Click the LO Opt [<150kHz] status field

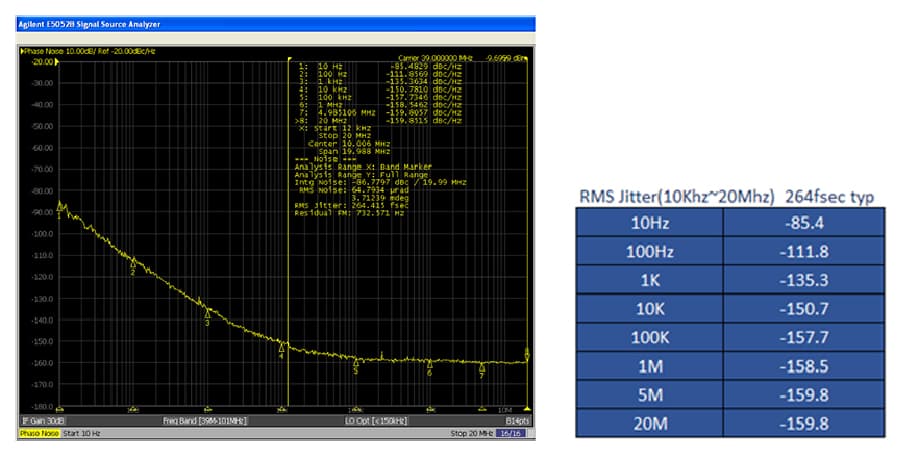coord(376,421)
